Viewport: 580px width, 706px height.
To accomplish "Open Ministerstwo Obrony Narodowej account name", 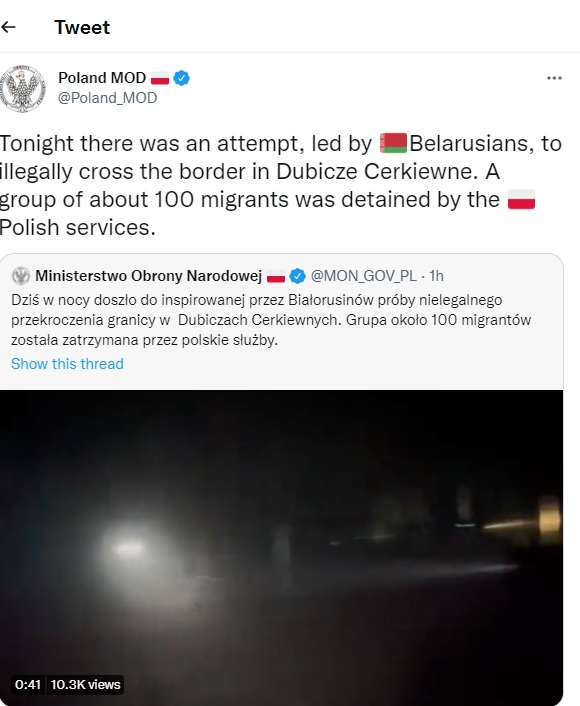I will pos(149,276).
